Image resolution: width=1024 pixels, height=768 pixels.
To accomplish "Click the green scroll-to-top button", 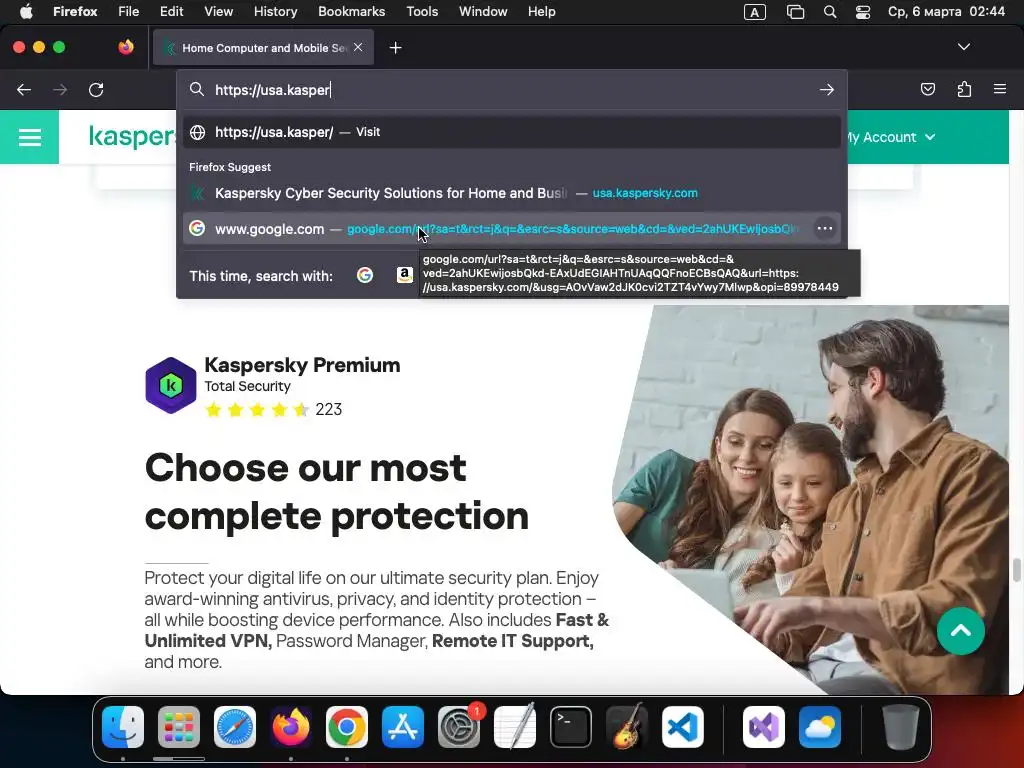I will tap(961, 631).
